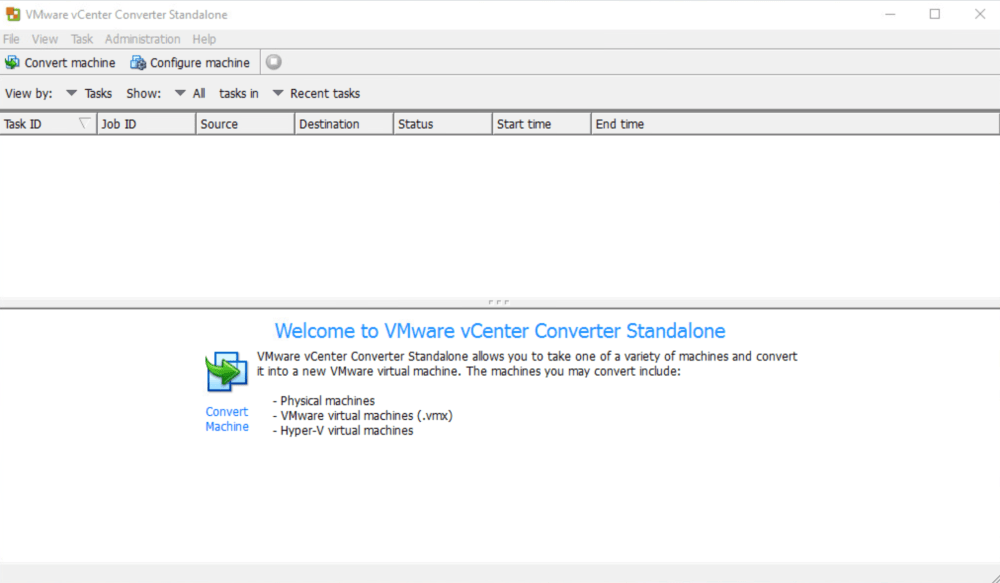This screenshot has width=1000, height=583.
Task: Open the View menu
Action: coord(45,39)
